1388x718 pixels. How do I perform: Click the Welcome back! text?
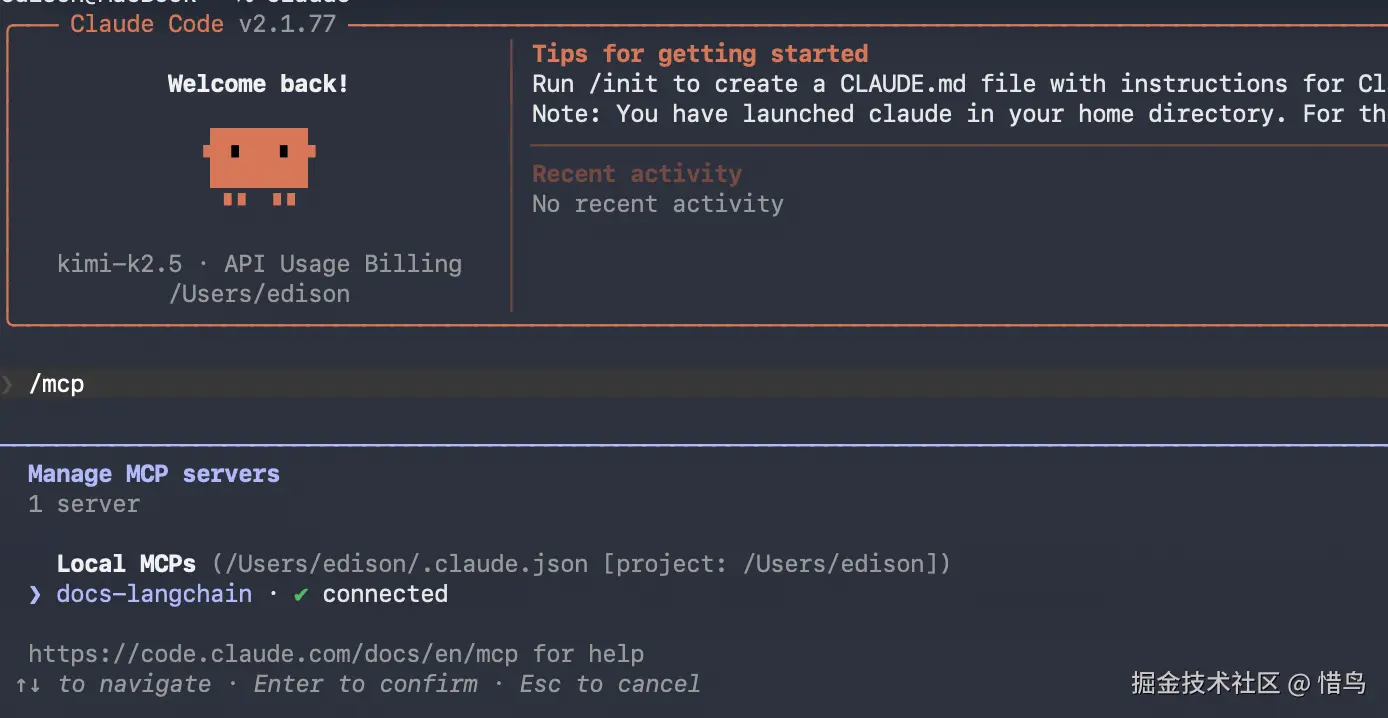pyautogui.click(x=258, y=84)
